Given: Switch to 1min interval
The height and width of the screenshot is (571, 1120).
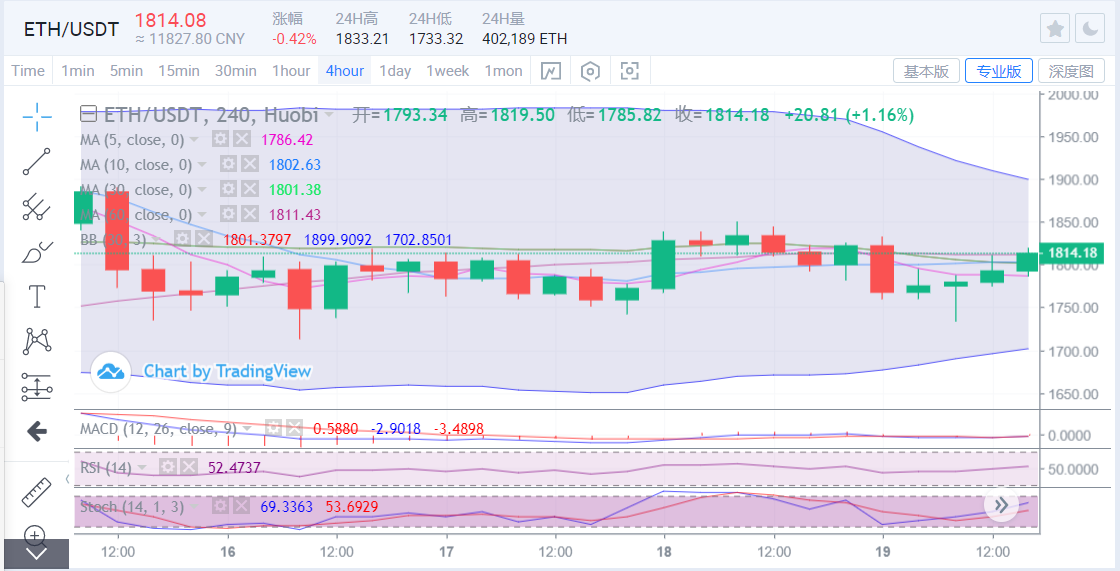Looking at the screenshot, I should click(x=78, y=71).
